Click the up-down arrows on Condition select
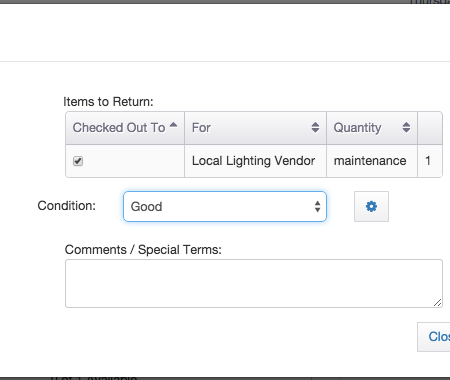 (317, 207)
